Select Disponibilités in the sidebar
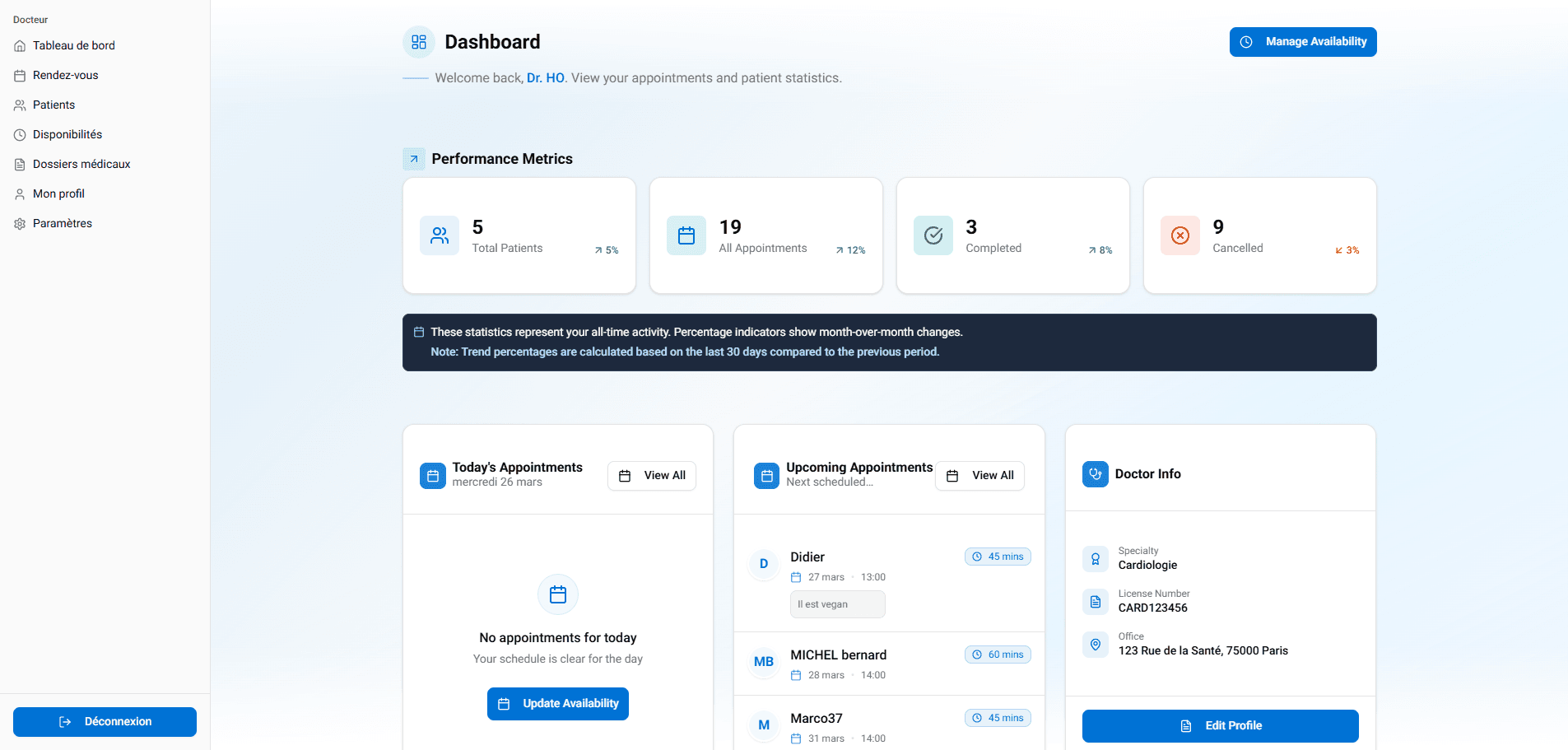Viewport: 1568px width, 750px height. (67, 135)
